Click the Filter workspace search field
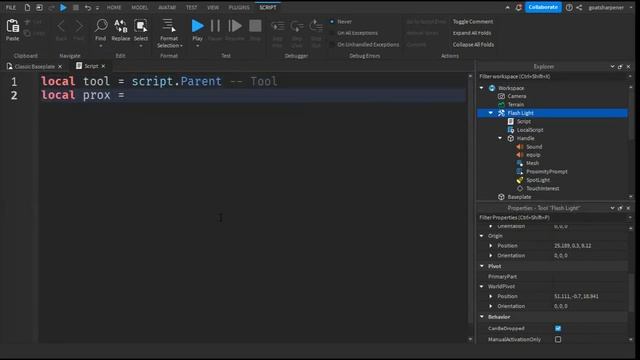This screenshot has height=360, width=640. (x=553, y=76)
